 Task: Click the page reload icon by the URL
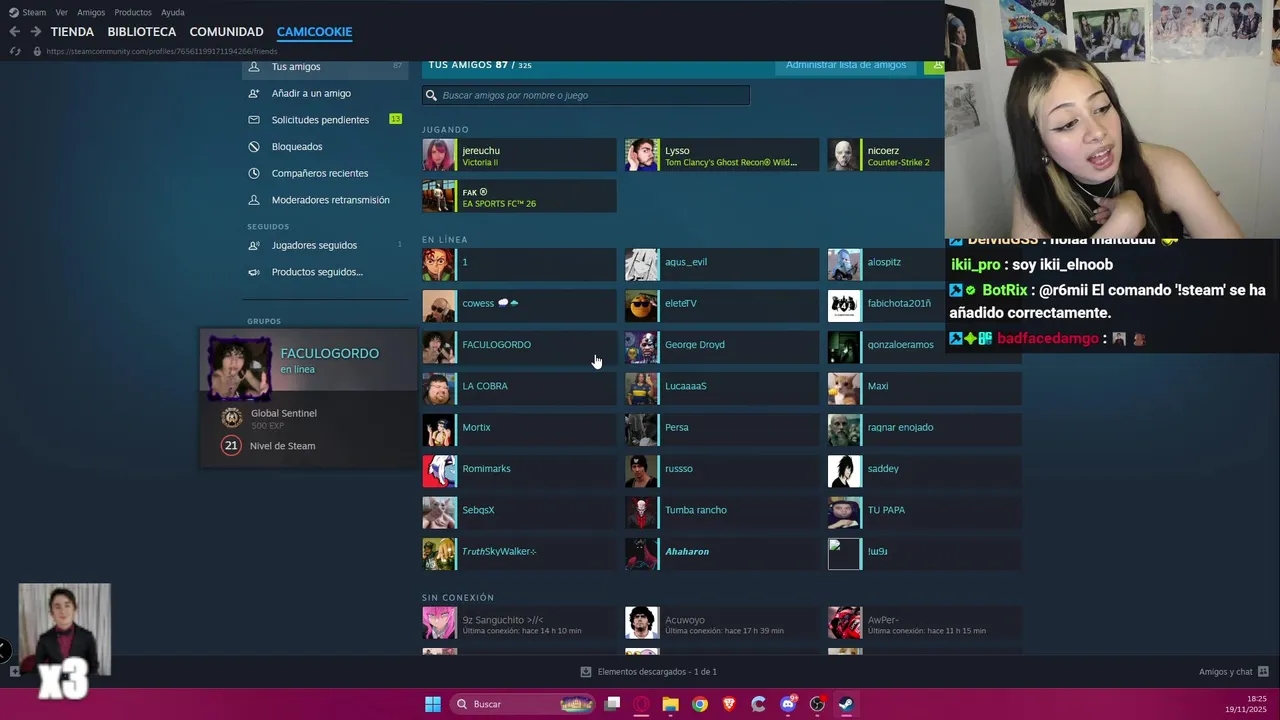[x=14, y=51]
